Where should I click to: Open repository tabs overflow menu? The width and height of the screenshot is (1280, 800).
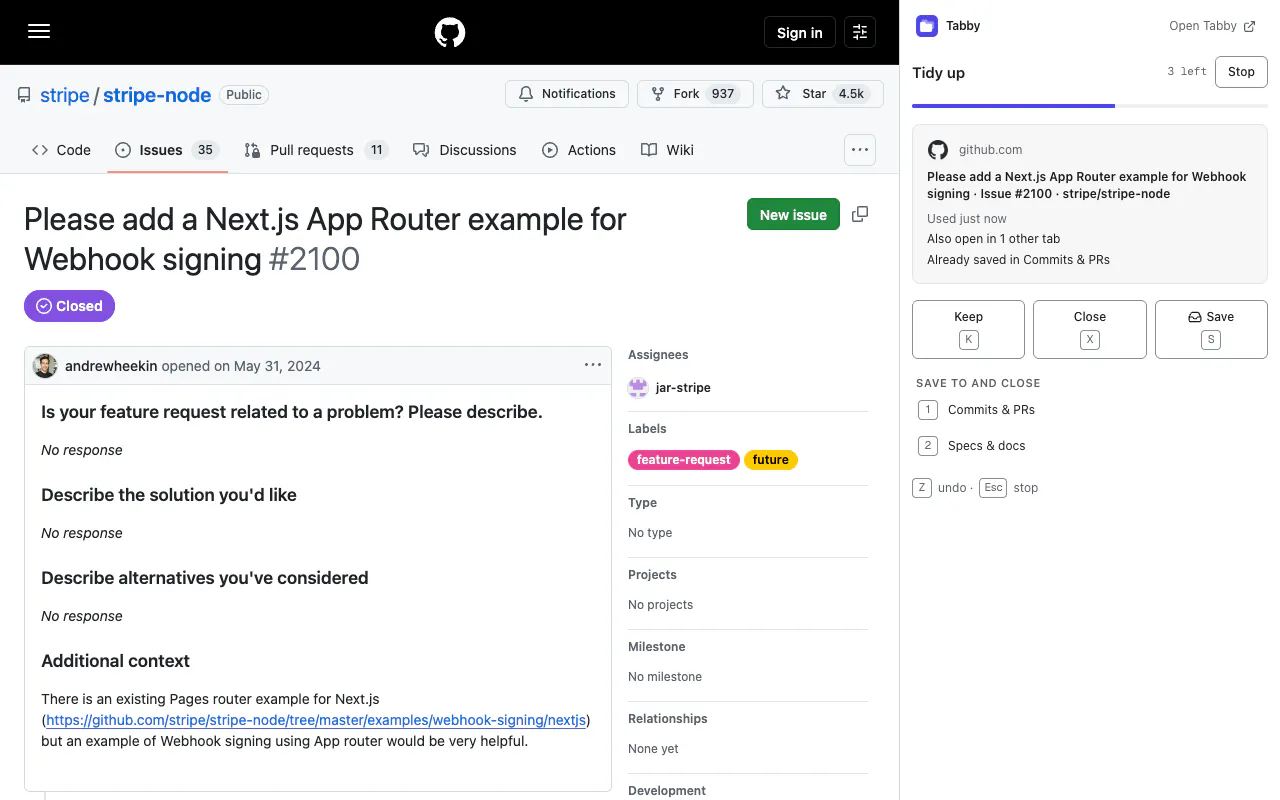pos(860,150)
